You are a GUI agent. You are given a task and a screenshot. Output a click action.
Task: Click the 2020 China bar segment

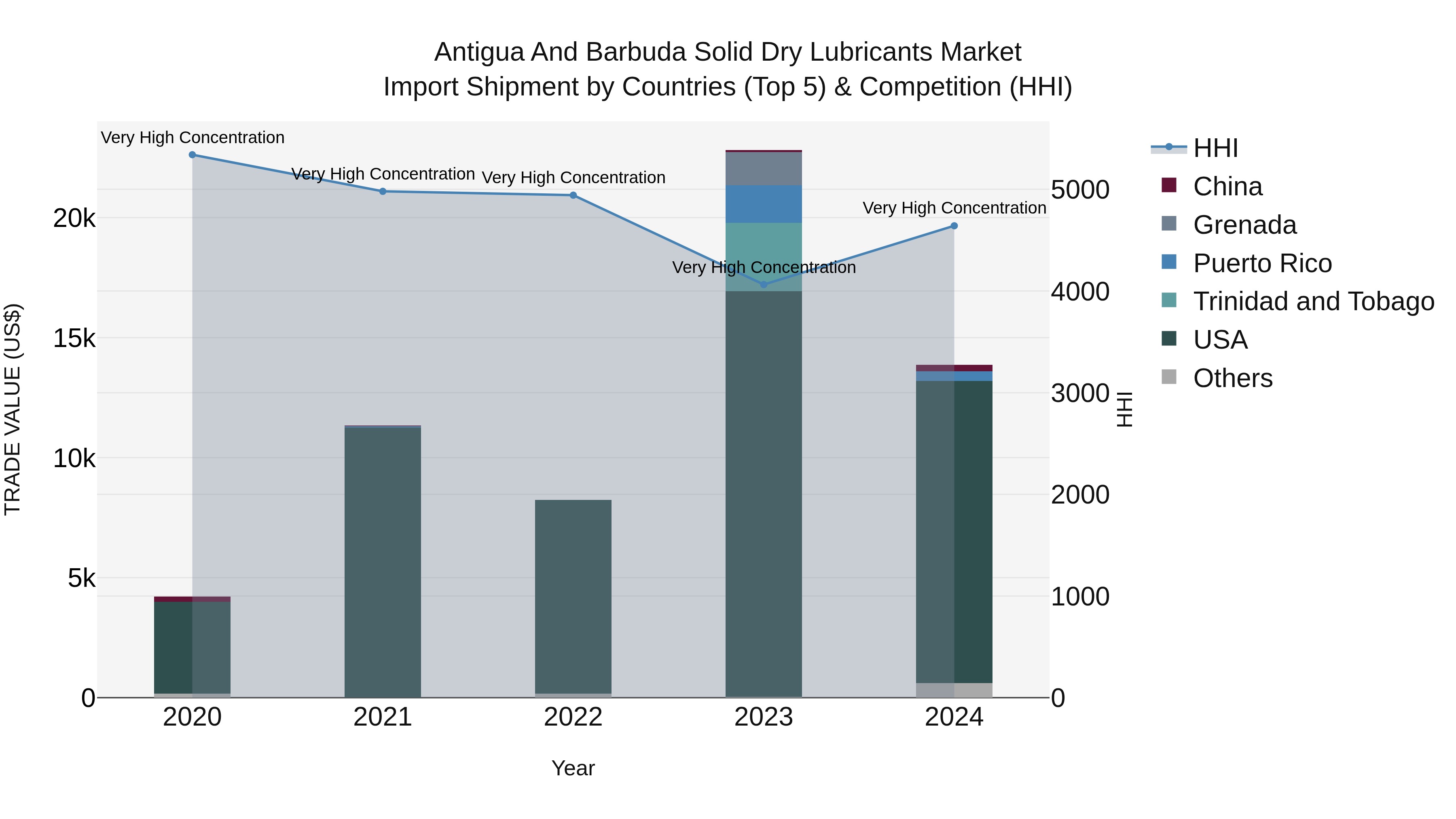(x=192, y=599)
